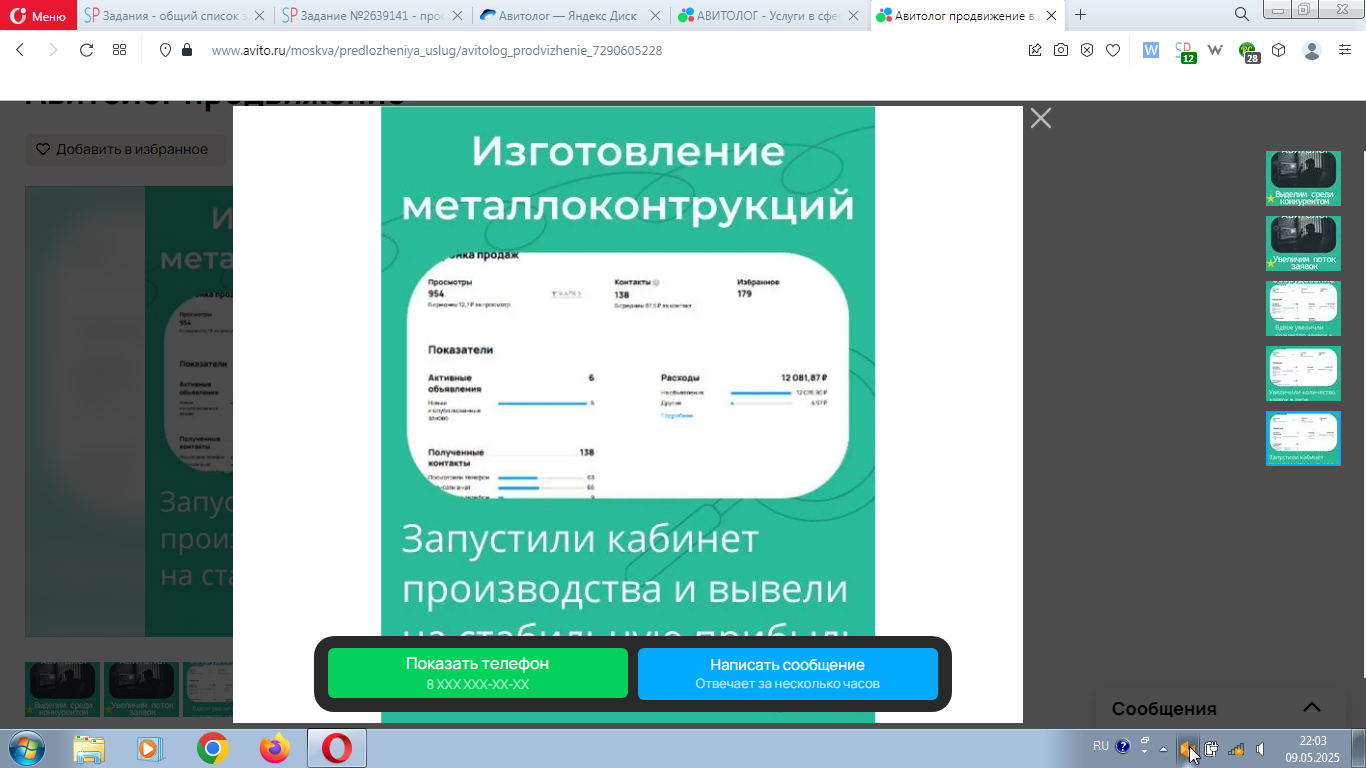This screenshot has width=1366, height=768.
Task: Open the Easy Setup sliders icon
Action: [1345, 50]
